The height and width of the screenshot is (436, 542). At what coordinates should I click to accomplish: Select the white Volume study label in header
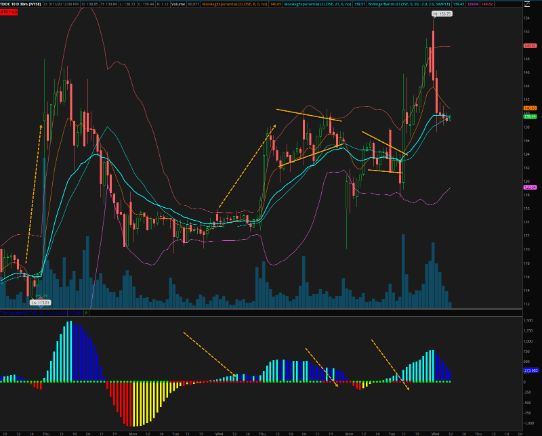pos(178,4)
